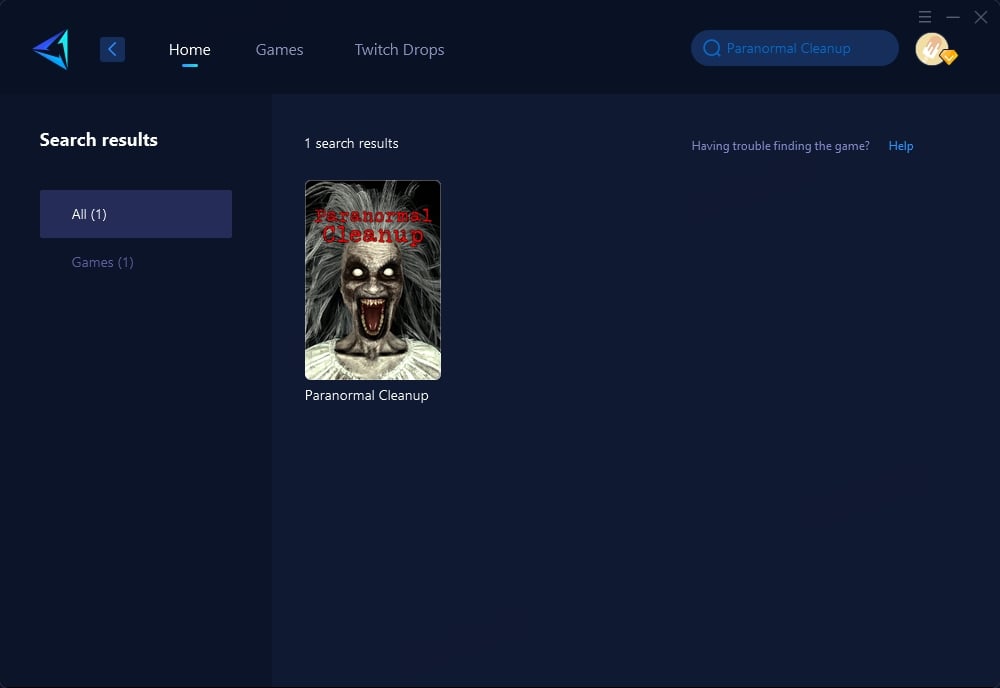The height and width of the screenshot is (688, 1000).
Task: Switch to the Home tab
Action: tap(189, 50)
